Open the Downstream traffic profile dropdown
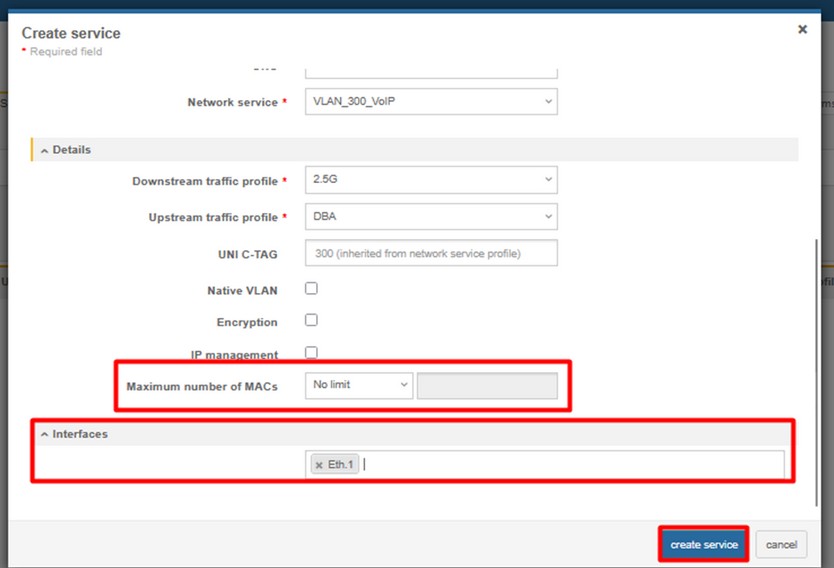This screenshot has height=568, width=834. click(x=431, y=181)
